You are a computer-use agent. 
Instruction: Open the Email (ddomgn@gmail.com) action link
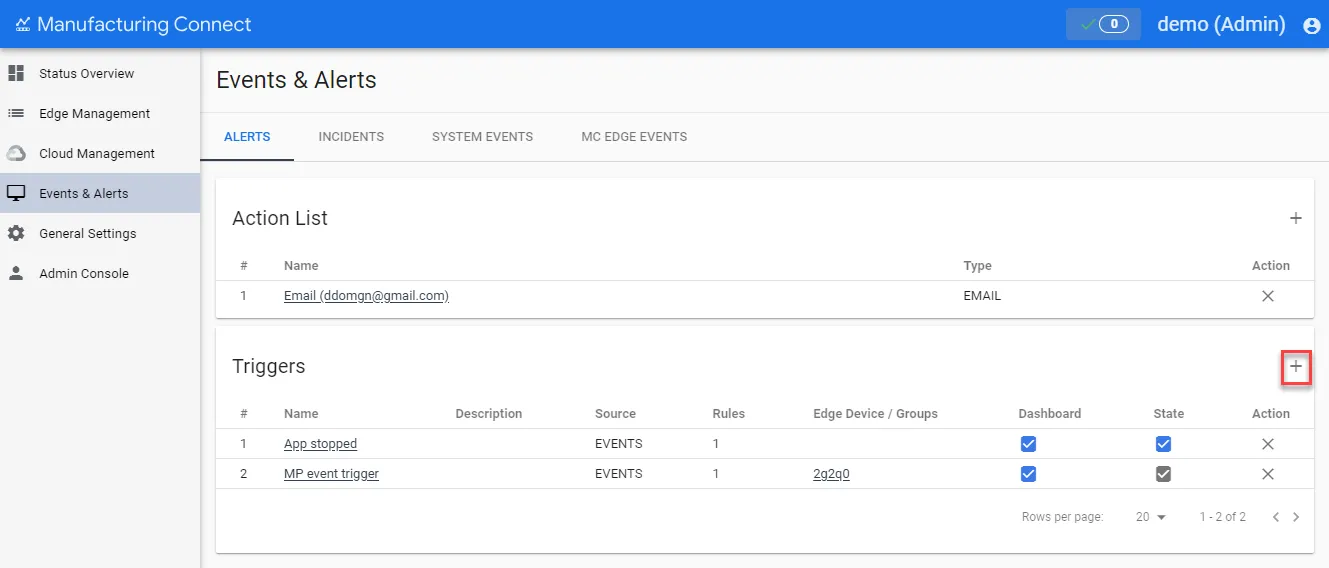pyautogui.click(x=366, y=296)
